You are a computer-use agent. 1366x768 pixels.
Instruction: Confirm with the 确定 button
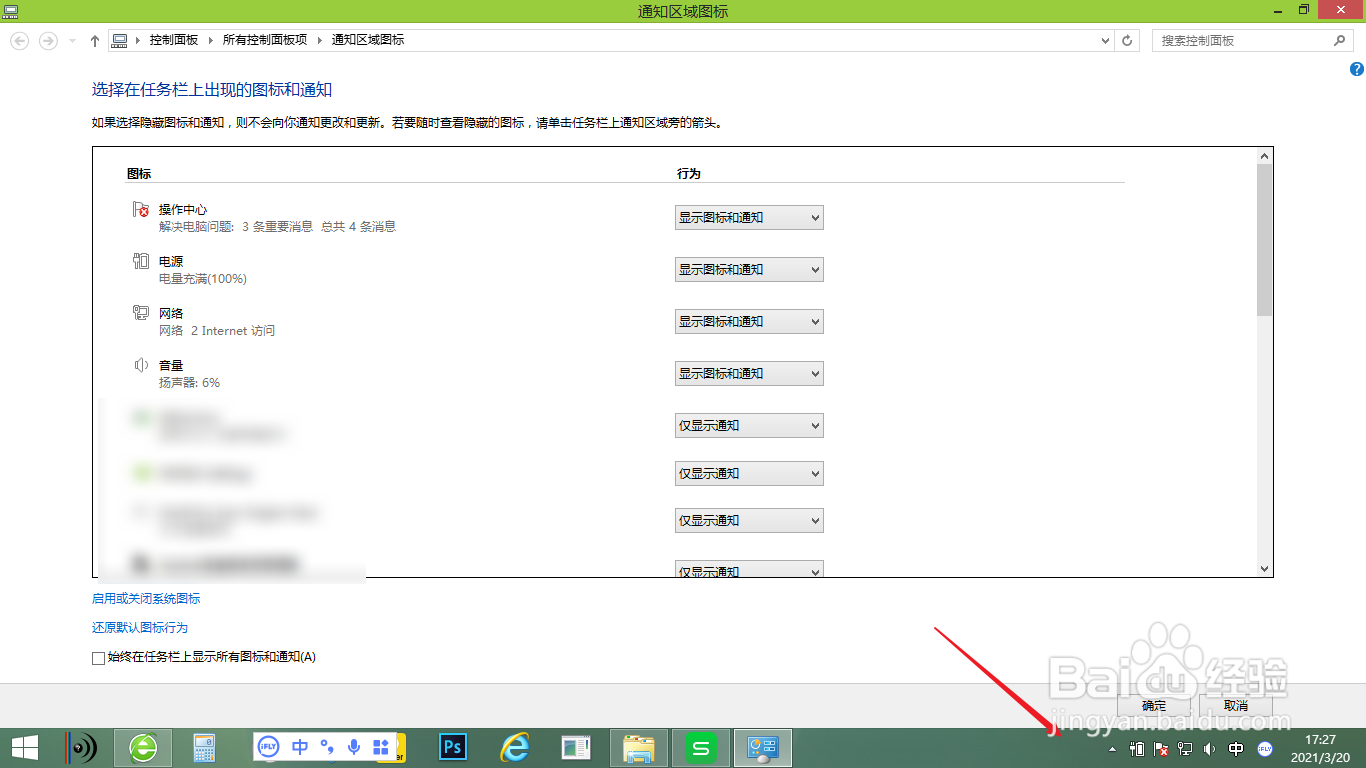coord(1154,705)
